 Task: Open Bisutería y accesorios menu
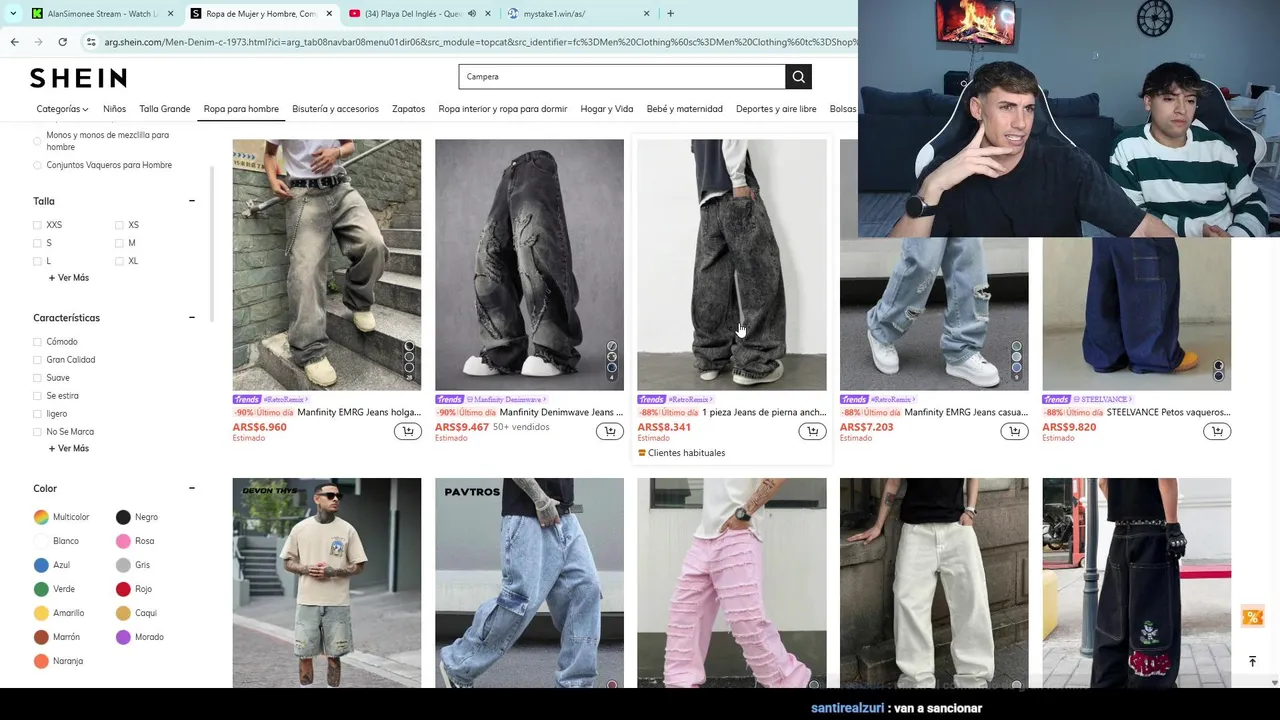[335, 109]
